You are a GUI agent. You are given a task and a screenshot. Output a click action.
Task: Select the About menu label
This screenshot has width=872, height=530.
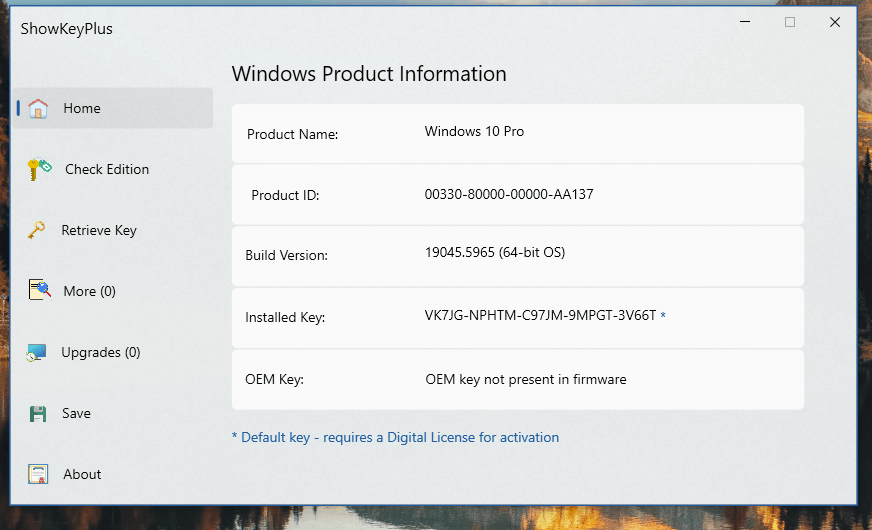coord(82,474)
